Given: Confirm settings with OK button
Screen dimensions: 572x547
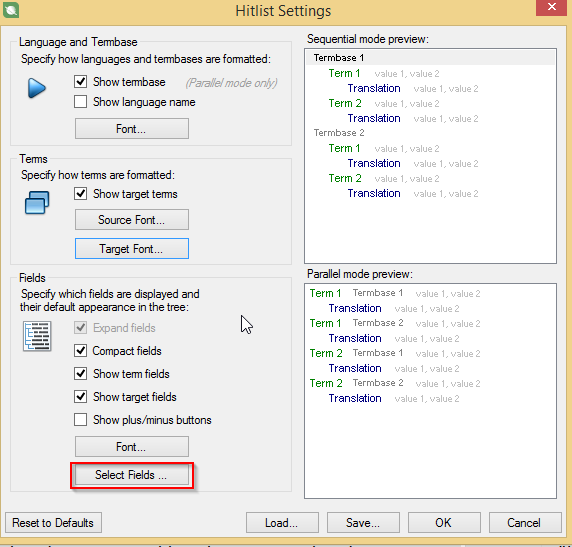Looking at the screenshot, I should coord(444,523).
